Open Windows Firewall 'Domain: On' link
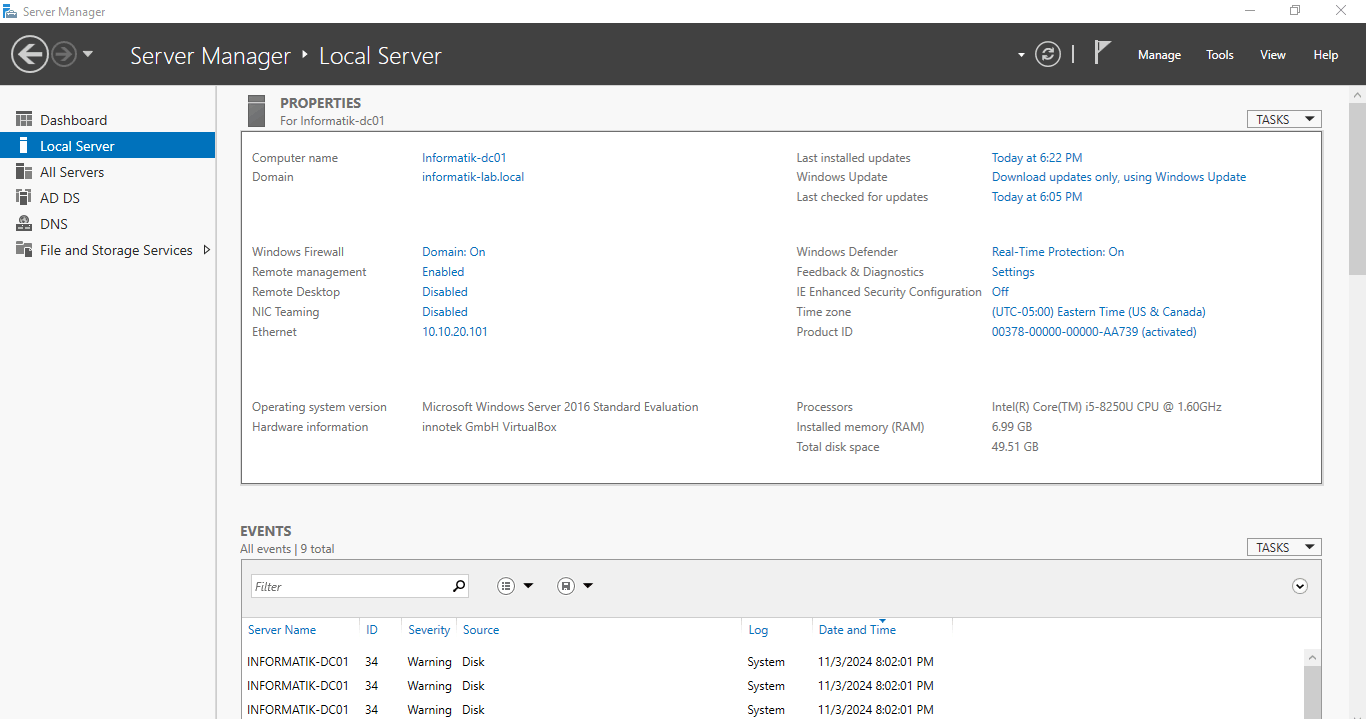 click(x=454, y=252)
